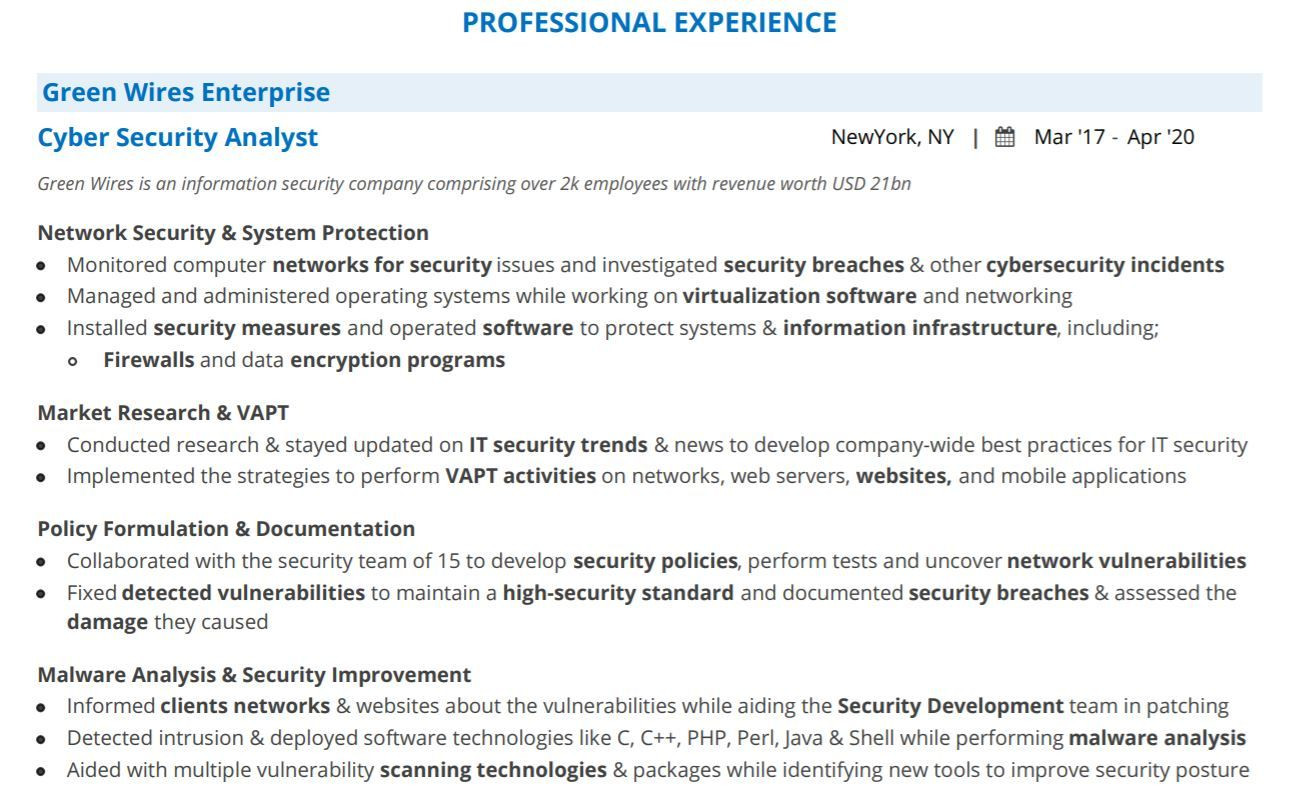Click the Cyber Security Analyst job title
1302x809 pixels.
[x=178, y=137]
